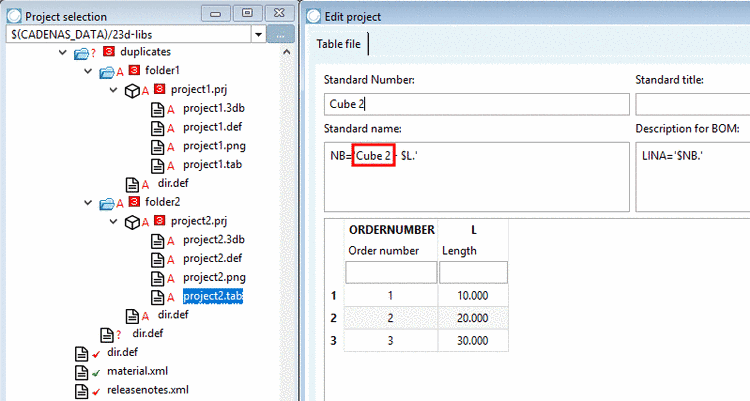750x401 pixels.
Task: Select the duplicates folder icon
Action: click(x=81, y=53)
